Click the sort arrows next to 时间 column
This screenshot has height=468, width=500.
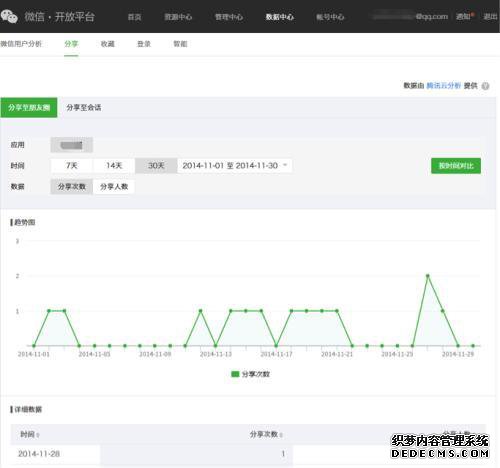[x=38, y=435]
